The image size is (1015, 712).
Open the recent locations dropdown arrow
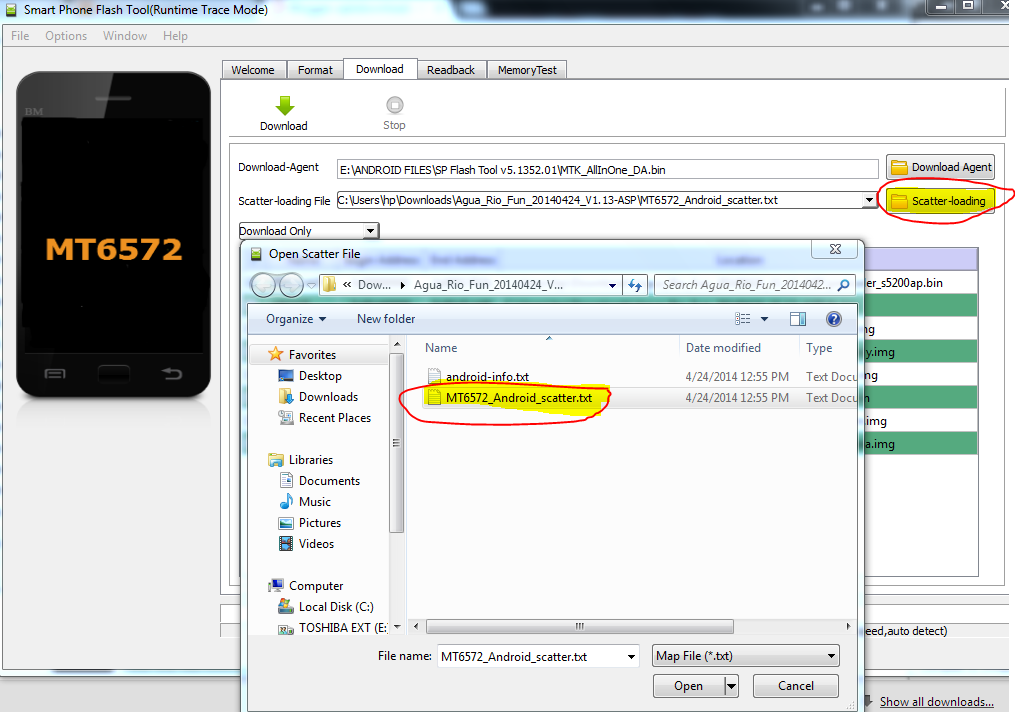(x=311, y=285)
